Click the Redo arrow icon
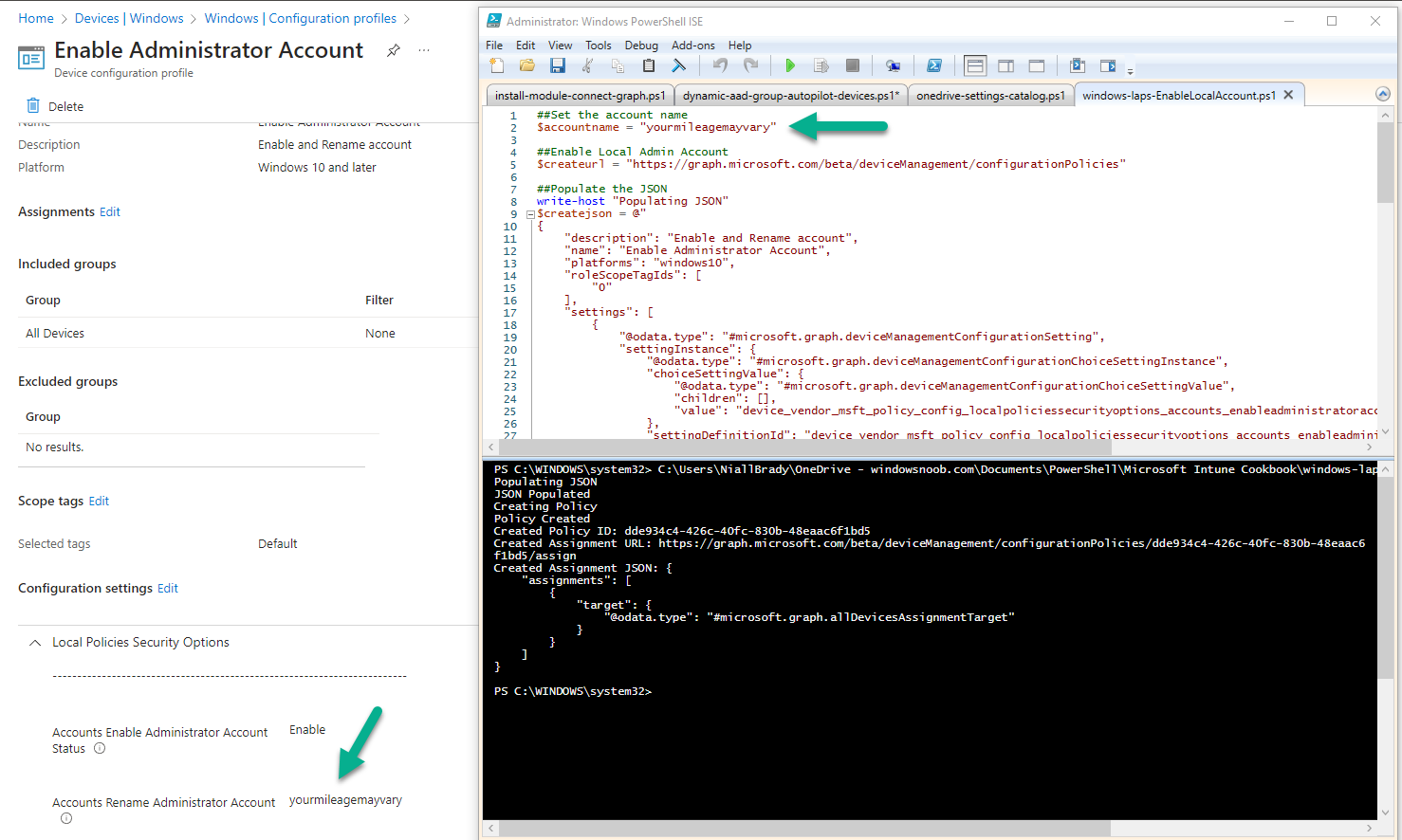The image size is (1402, 840). 751,65
